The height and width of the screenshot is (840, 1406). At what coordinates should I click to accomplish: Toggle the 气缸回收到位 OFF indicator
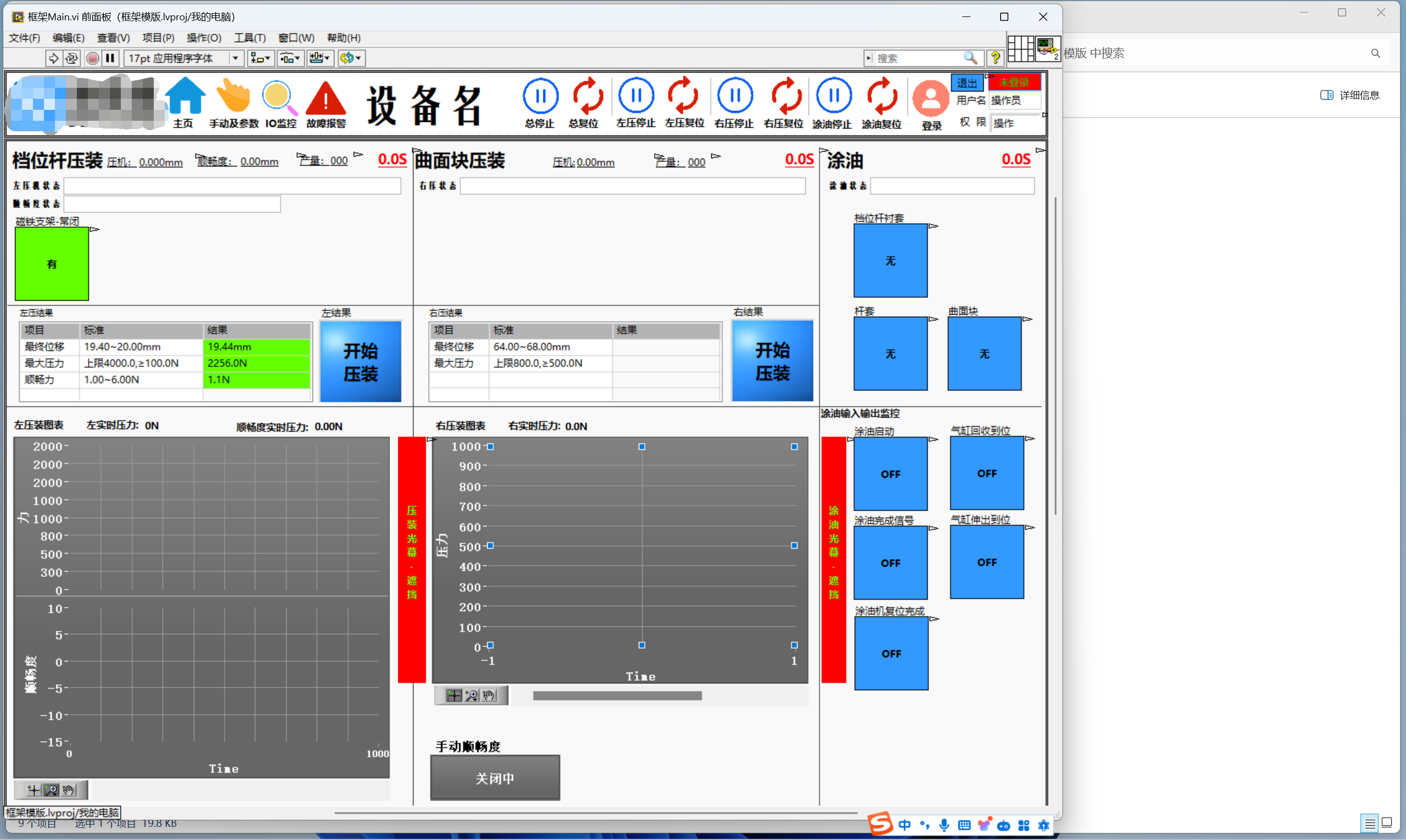click(x=986, y=473)
